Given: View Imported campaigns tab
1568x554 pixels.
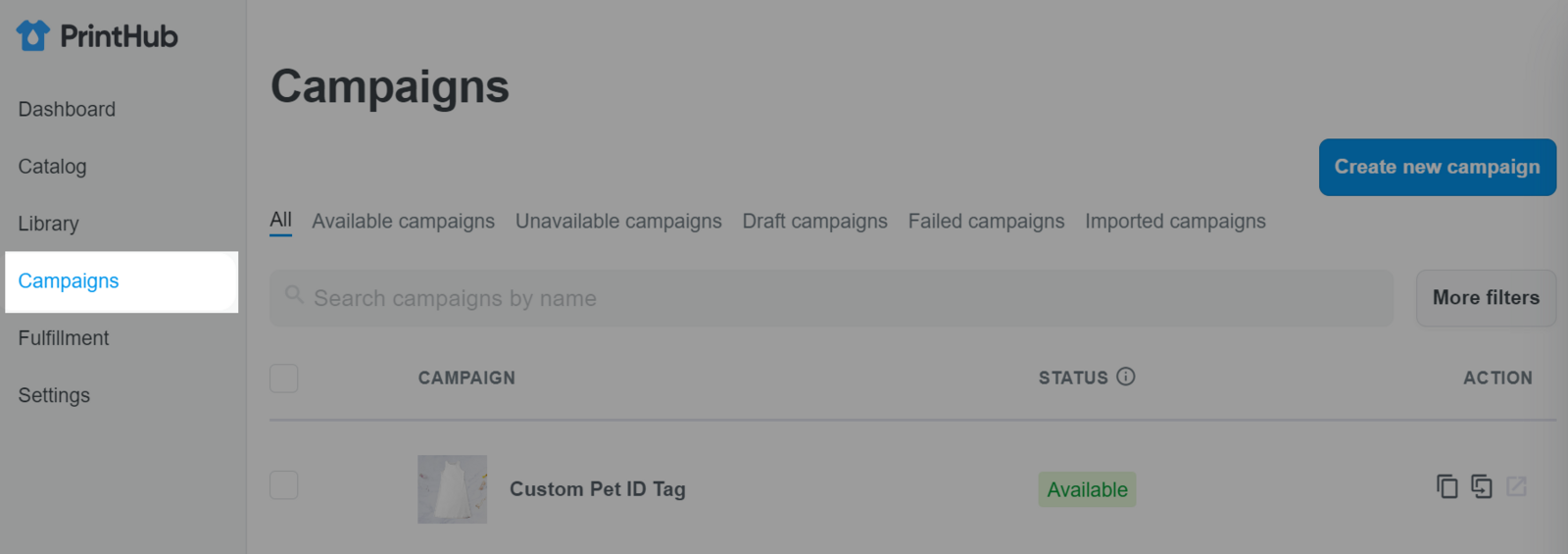Looking at the screenshot, I should pyautogui.click(x=1175, y=222).
